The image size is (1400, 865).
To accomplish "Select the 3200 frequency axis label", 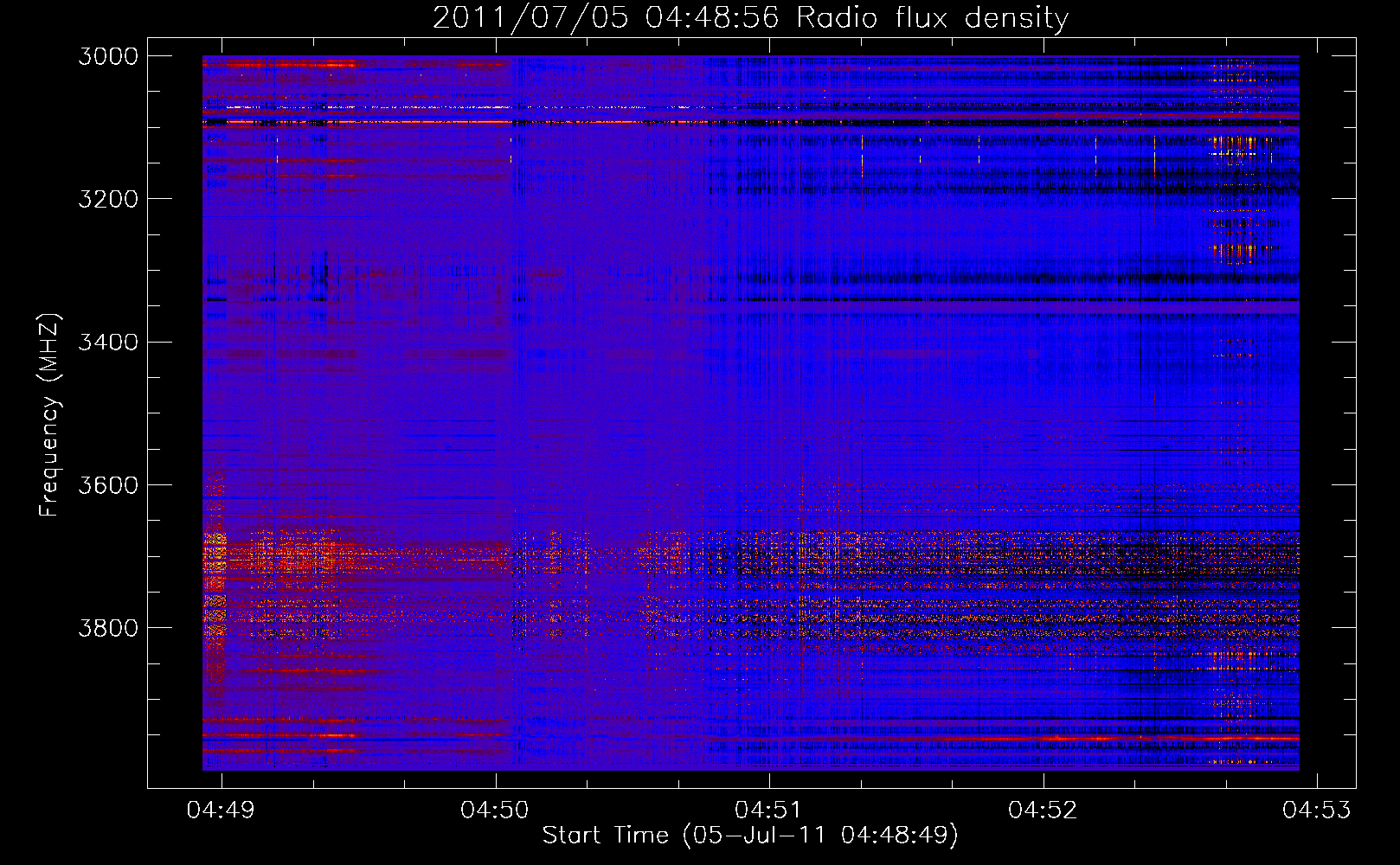I will pyautogui.click(x=108, y=199).
